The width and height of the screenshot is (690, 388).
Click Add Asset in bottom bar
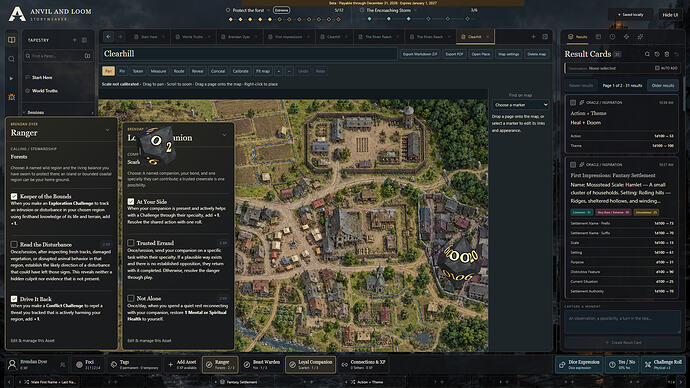pos(182,364)
